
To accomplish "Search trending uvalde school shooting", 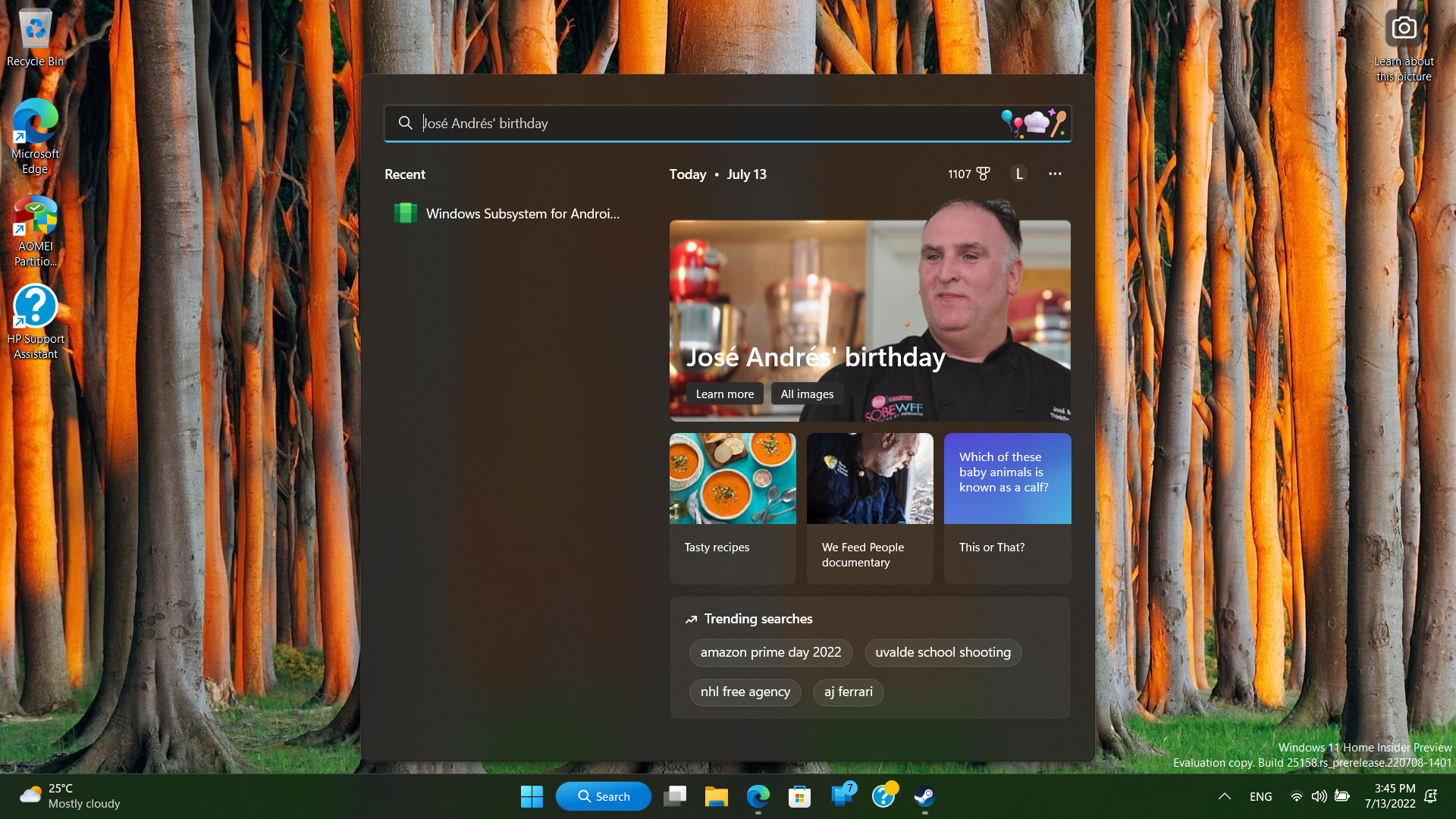I will point(943,652).
